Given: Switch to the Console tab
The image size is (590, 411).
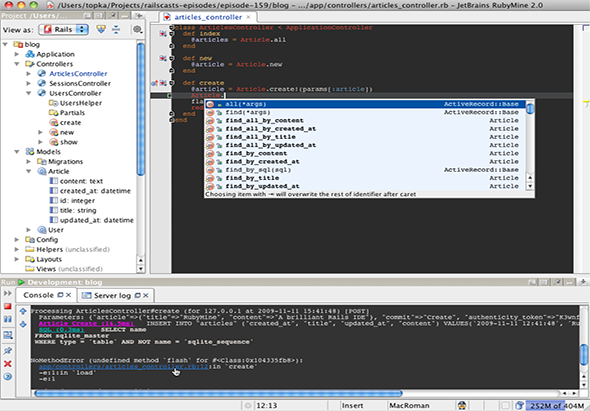Looking at the screenshot, I should tap(38, 295).
